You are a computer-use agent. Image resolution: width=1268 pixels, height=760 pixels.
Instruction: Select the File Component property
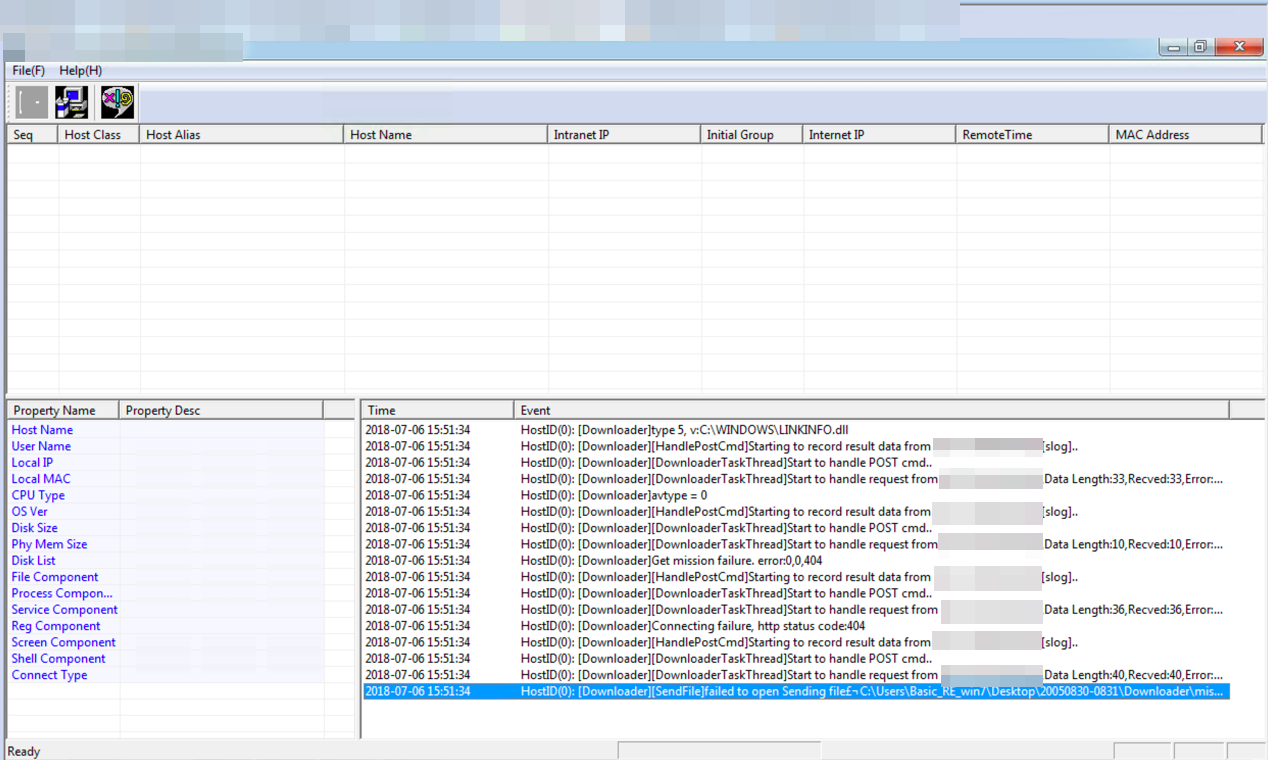pyautogui.click(x=55, y=577)
